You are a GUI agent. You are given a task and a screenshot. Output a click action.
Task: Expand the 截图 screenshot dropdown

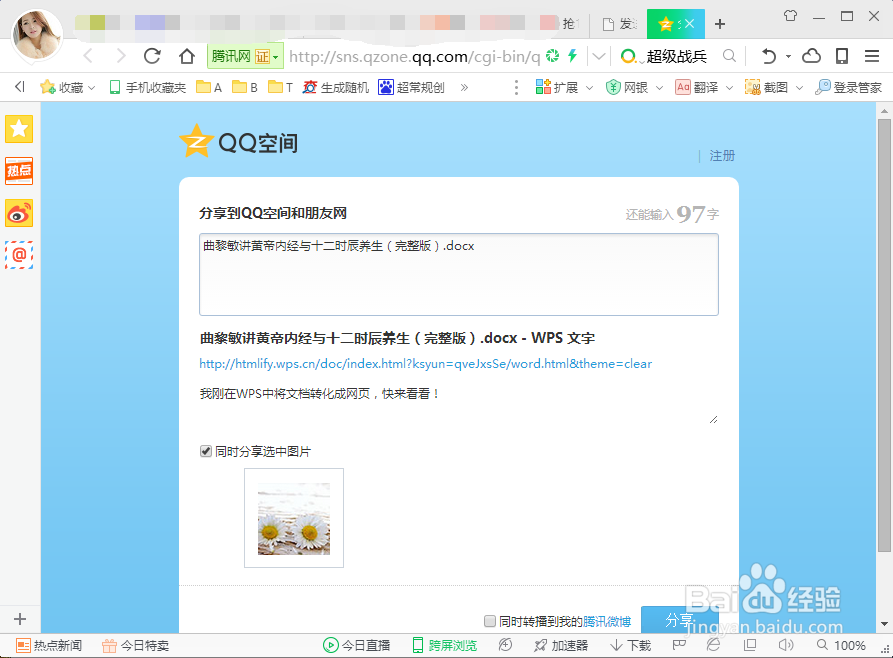coord(800,88)
